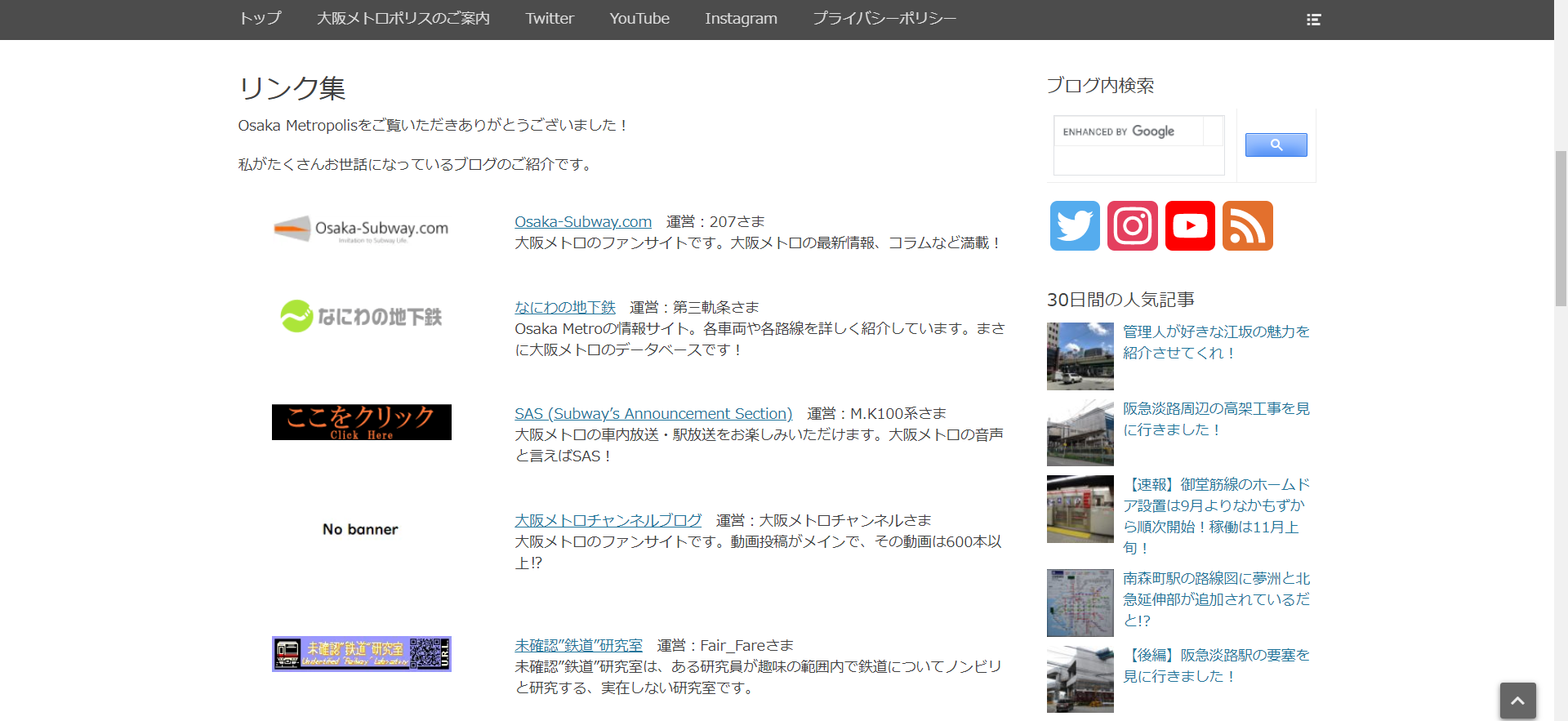
Task: Click the red YouTube play icon
Action: (1190, 225)
